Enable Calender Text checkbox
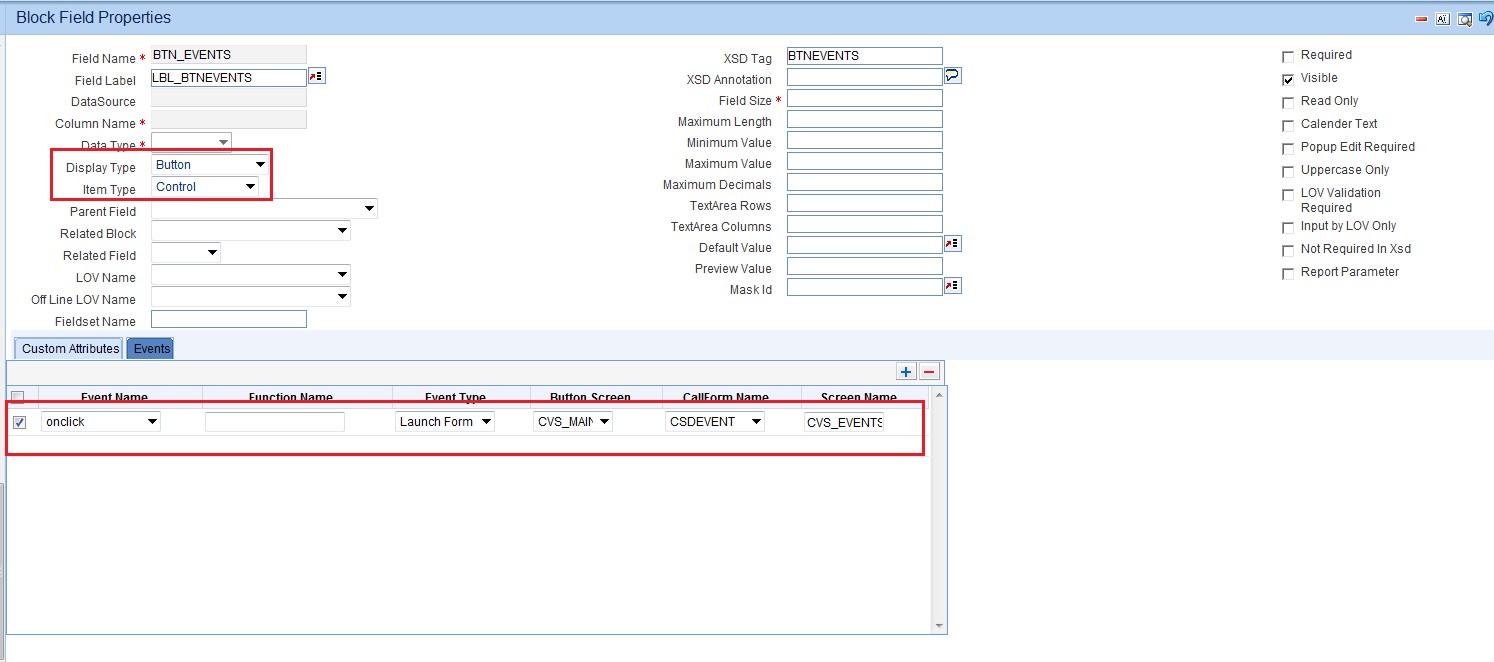 [x=1288, y=125]
